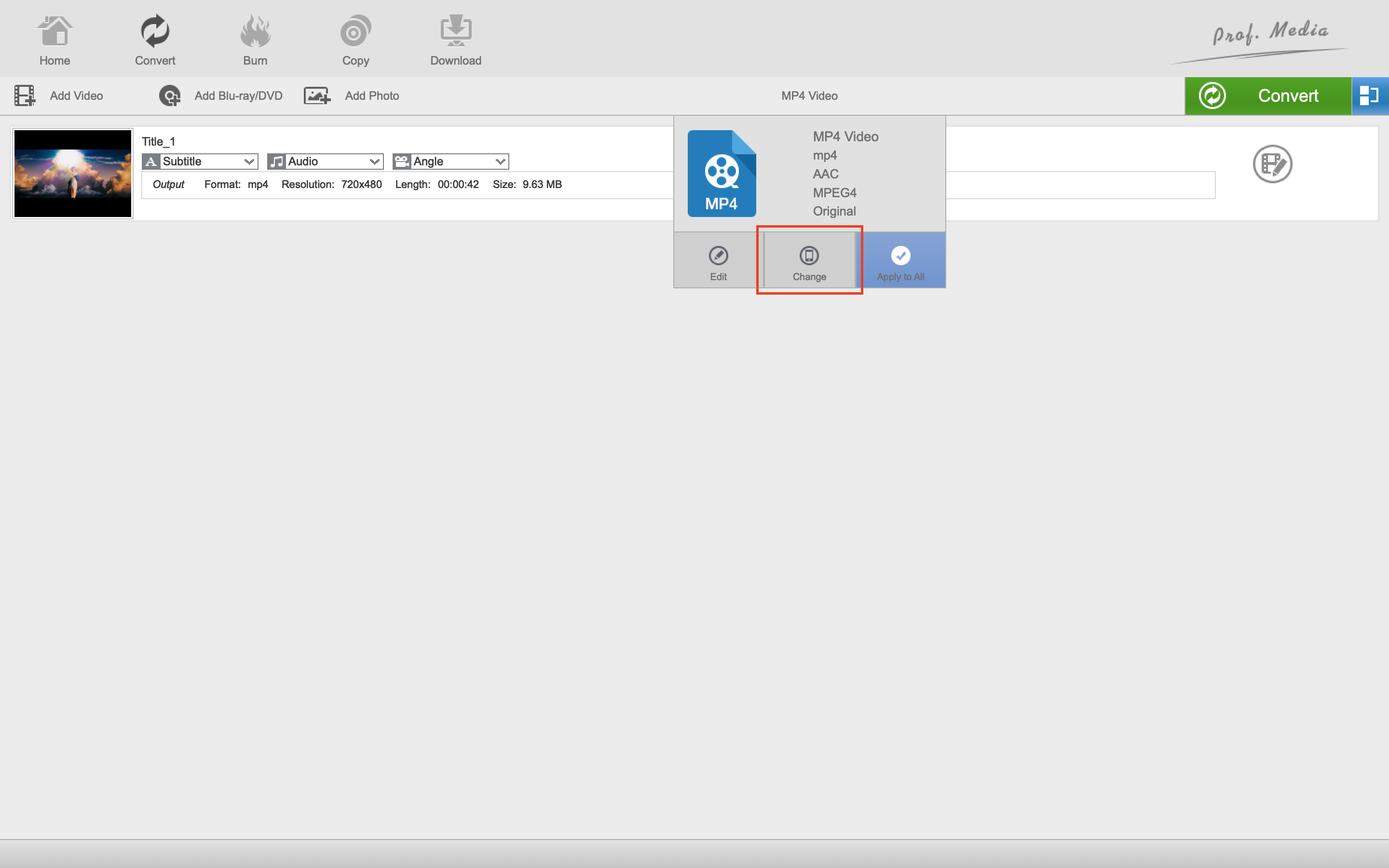
Task: Open the Burn module
Action: tap(255, 40)
